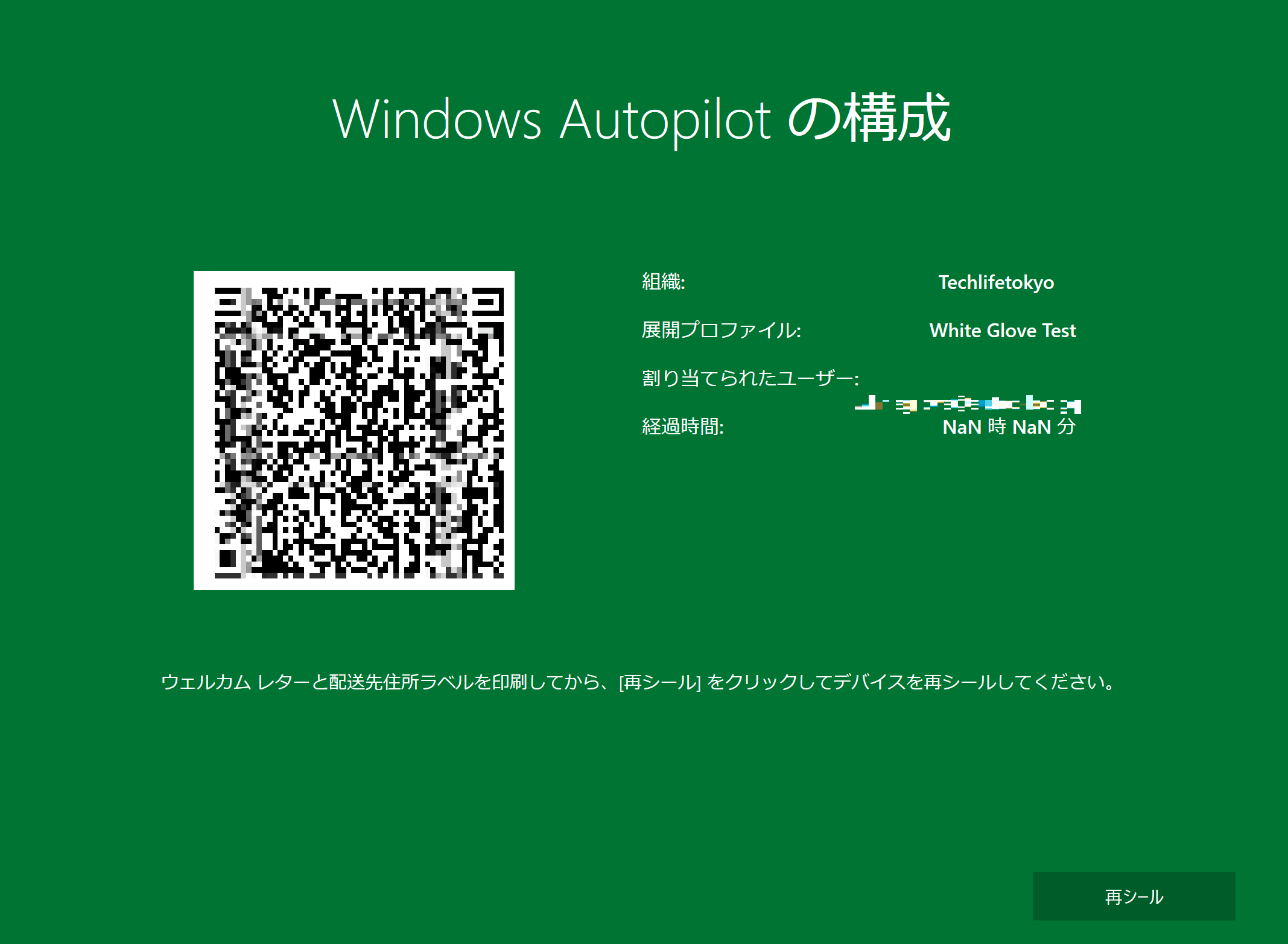Screen dimensions: 1288x944
Task: Select the Windows Autopilot title text
Action: [642, 121]
